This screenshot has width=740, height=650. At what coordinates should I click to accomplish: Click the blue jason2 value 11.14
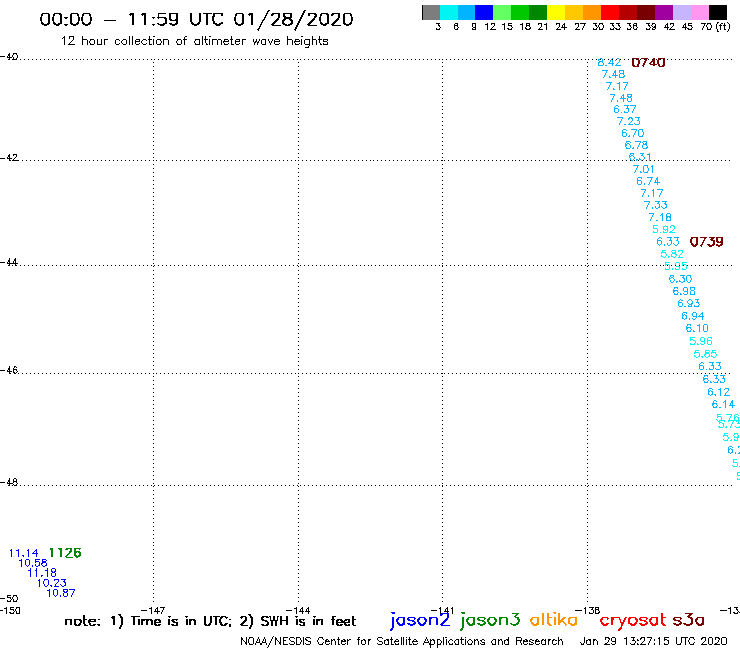click(24, 553)
